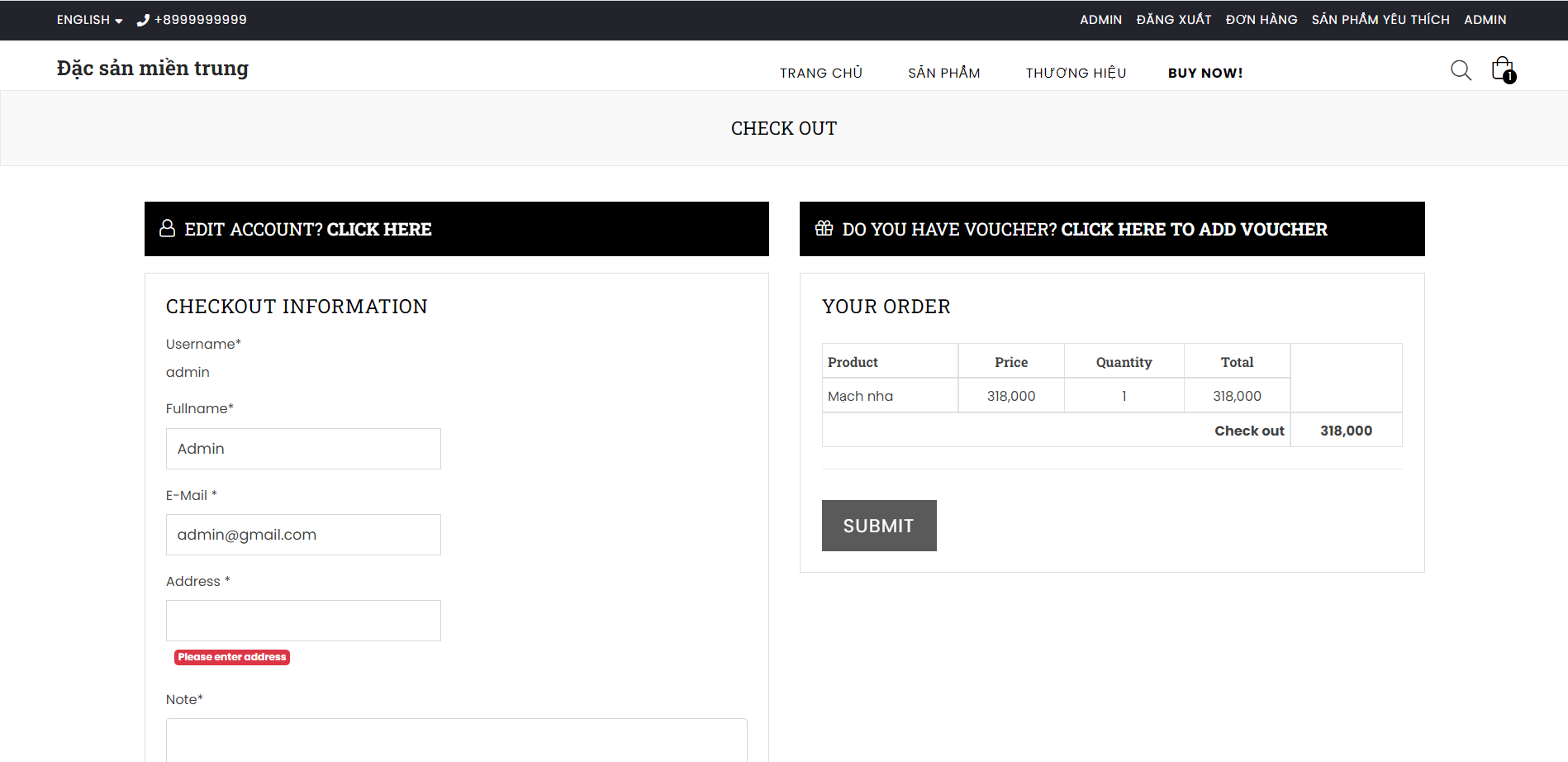Expand the ENGLISH language dropdown
The image size is (1568, 762).
click(89, 20)
